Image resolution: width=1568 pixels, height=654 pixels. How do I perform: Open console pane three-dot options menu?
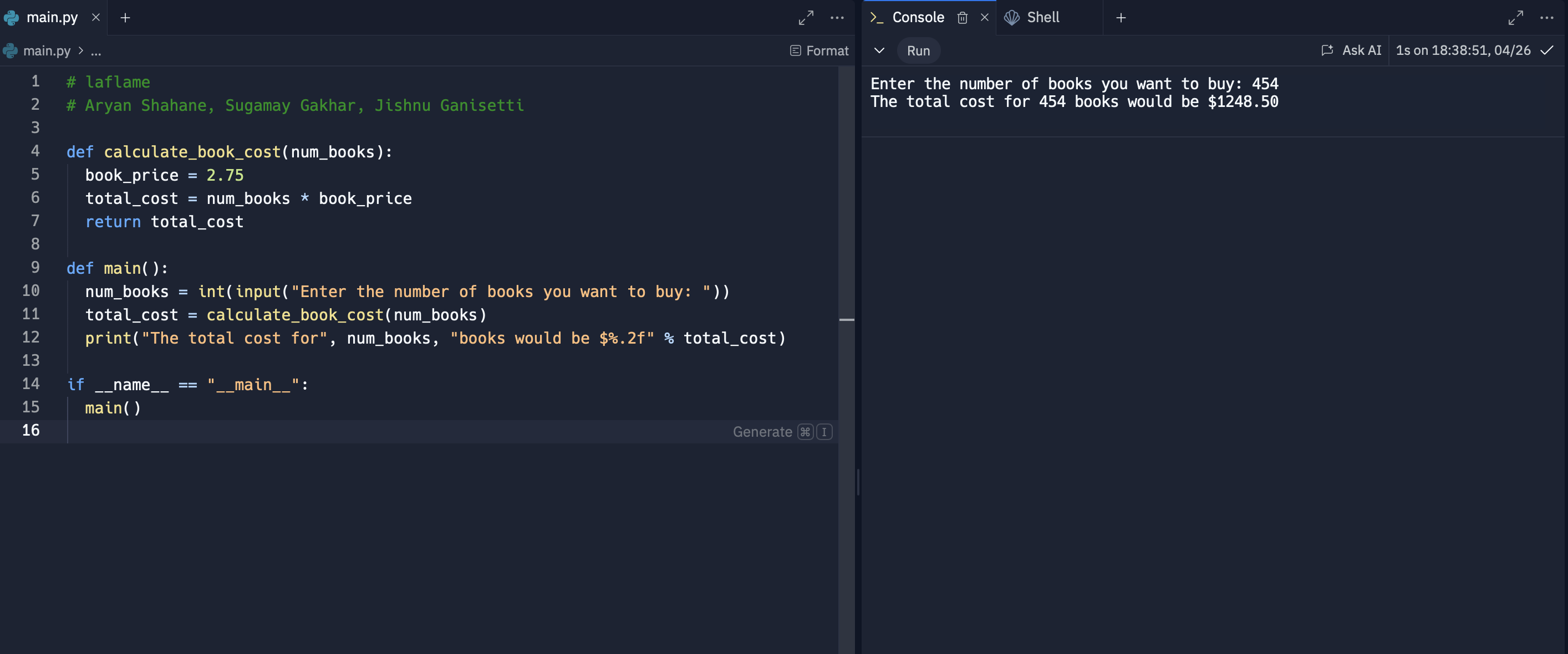click(1546, 18)
